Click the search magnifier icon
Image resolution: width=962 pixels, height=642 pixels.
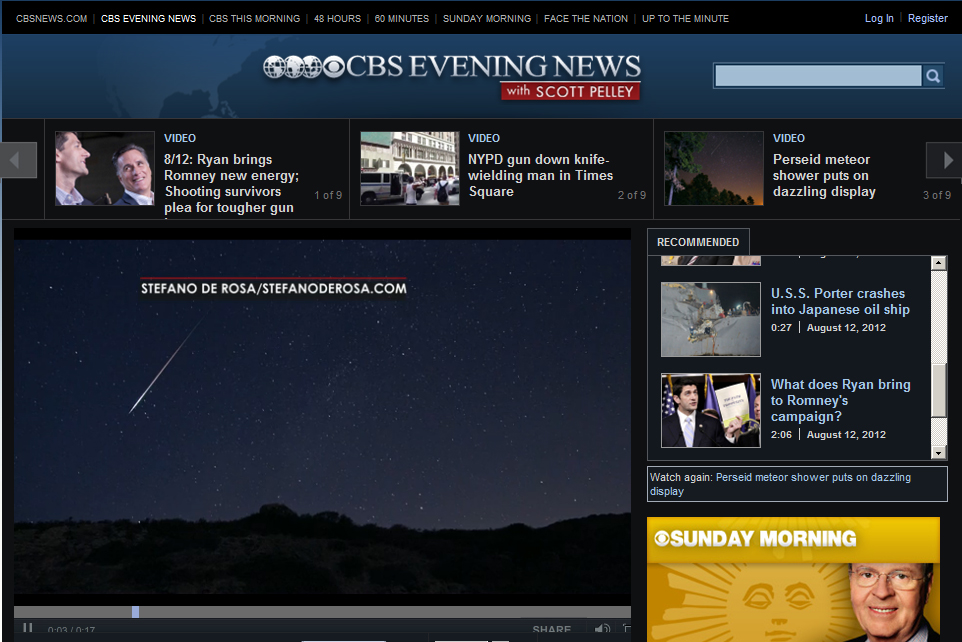(x=932, y=76)
